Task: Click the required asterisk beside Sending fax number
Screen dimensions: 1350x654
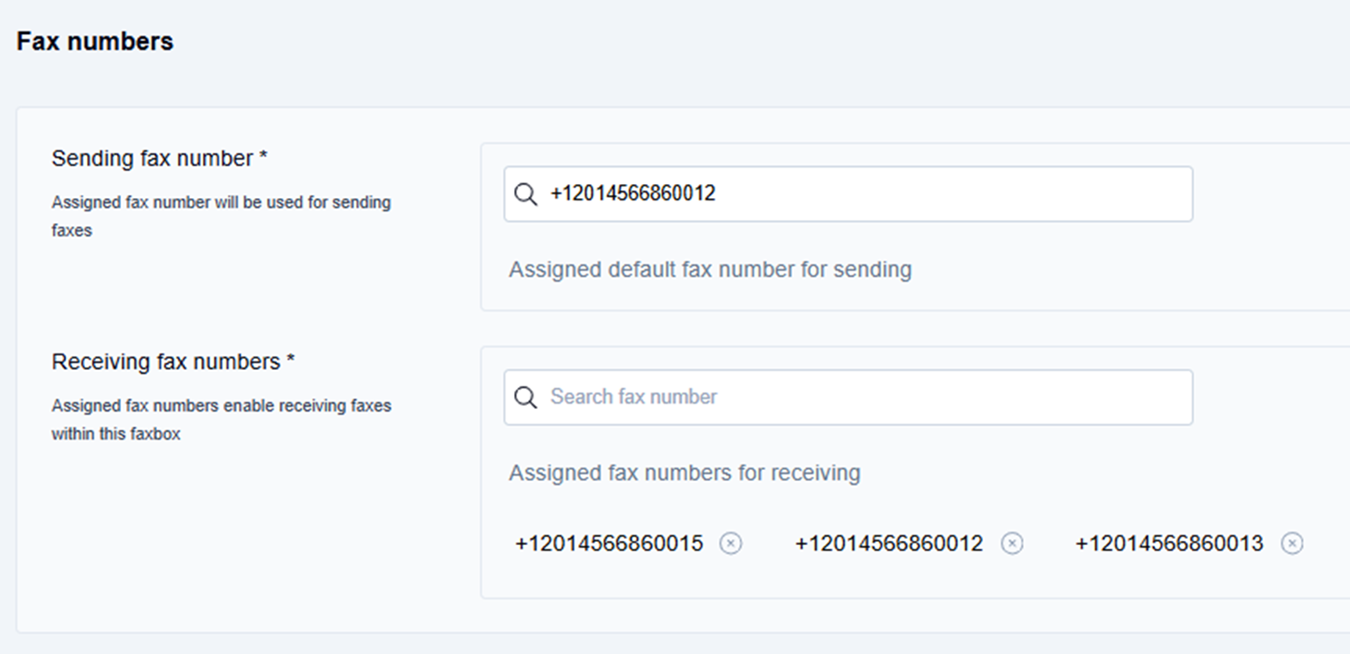Action: (263, 159)
